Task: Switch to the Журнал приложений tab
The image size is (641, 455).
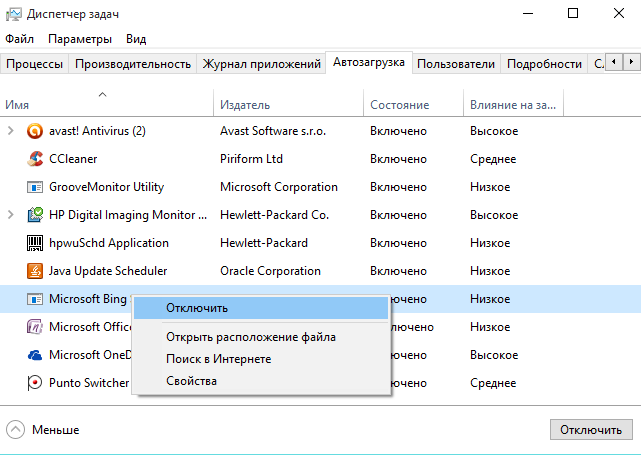Action: click(261, 64)
